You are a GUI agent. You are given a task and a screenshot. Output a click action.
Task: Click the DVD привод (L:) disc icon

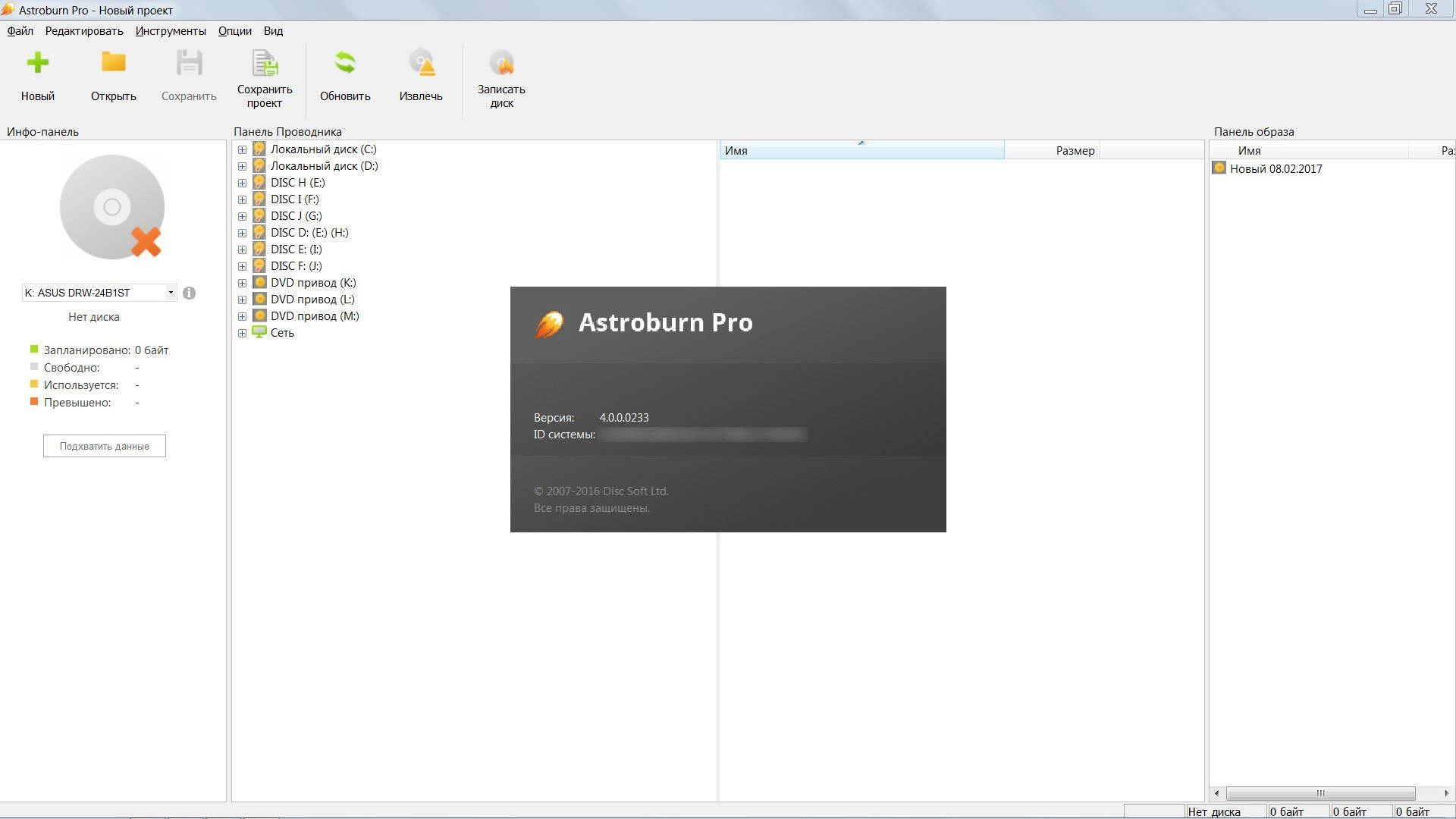click(259, 300)
